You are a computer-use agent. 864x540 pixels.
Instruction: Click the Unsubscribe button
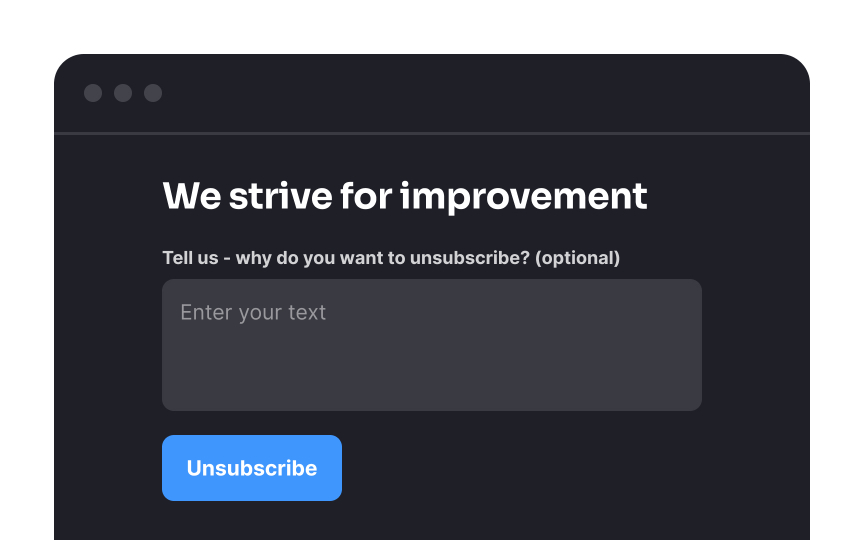point(252,468)
